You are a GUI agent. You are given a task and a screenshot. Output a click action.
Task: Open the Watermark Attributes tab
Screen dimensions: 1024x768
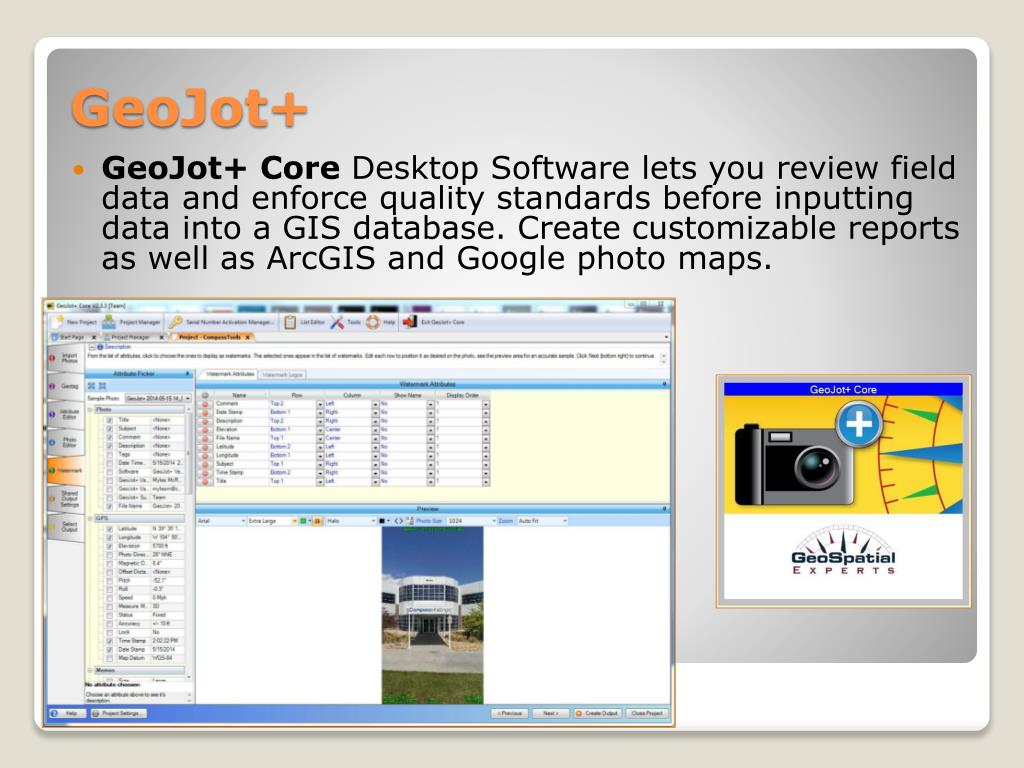[x=229, y=374]
